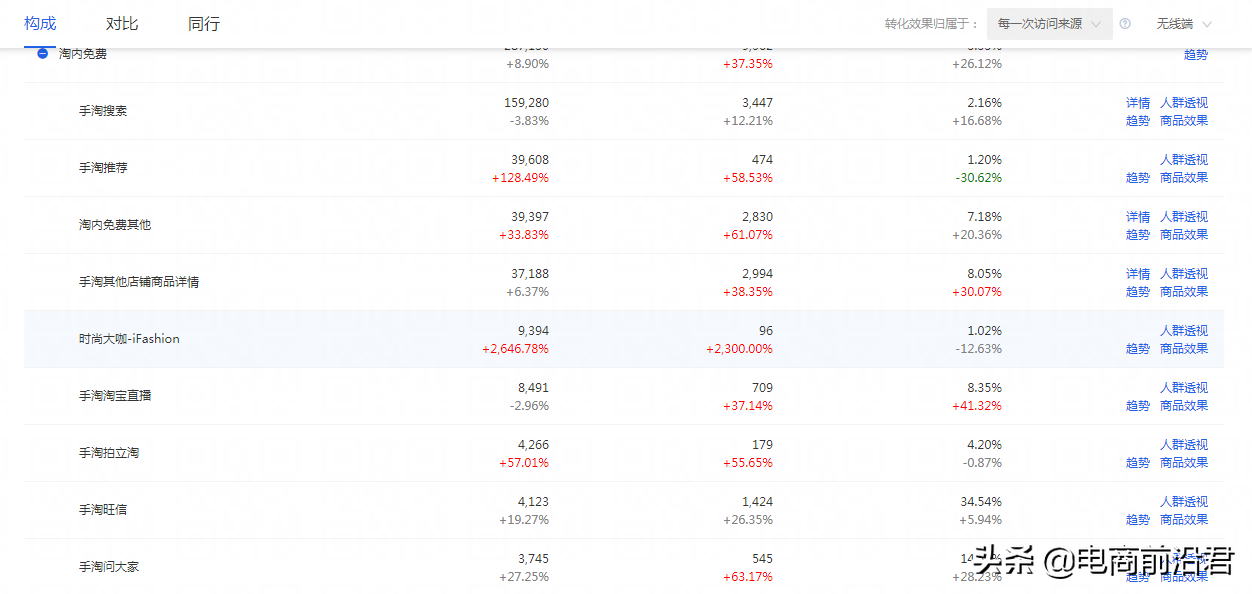The image size is (1252, 594).
Task: Open 人群透视 for 手淘旺信 row
Action: (x=1184, y=502)
